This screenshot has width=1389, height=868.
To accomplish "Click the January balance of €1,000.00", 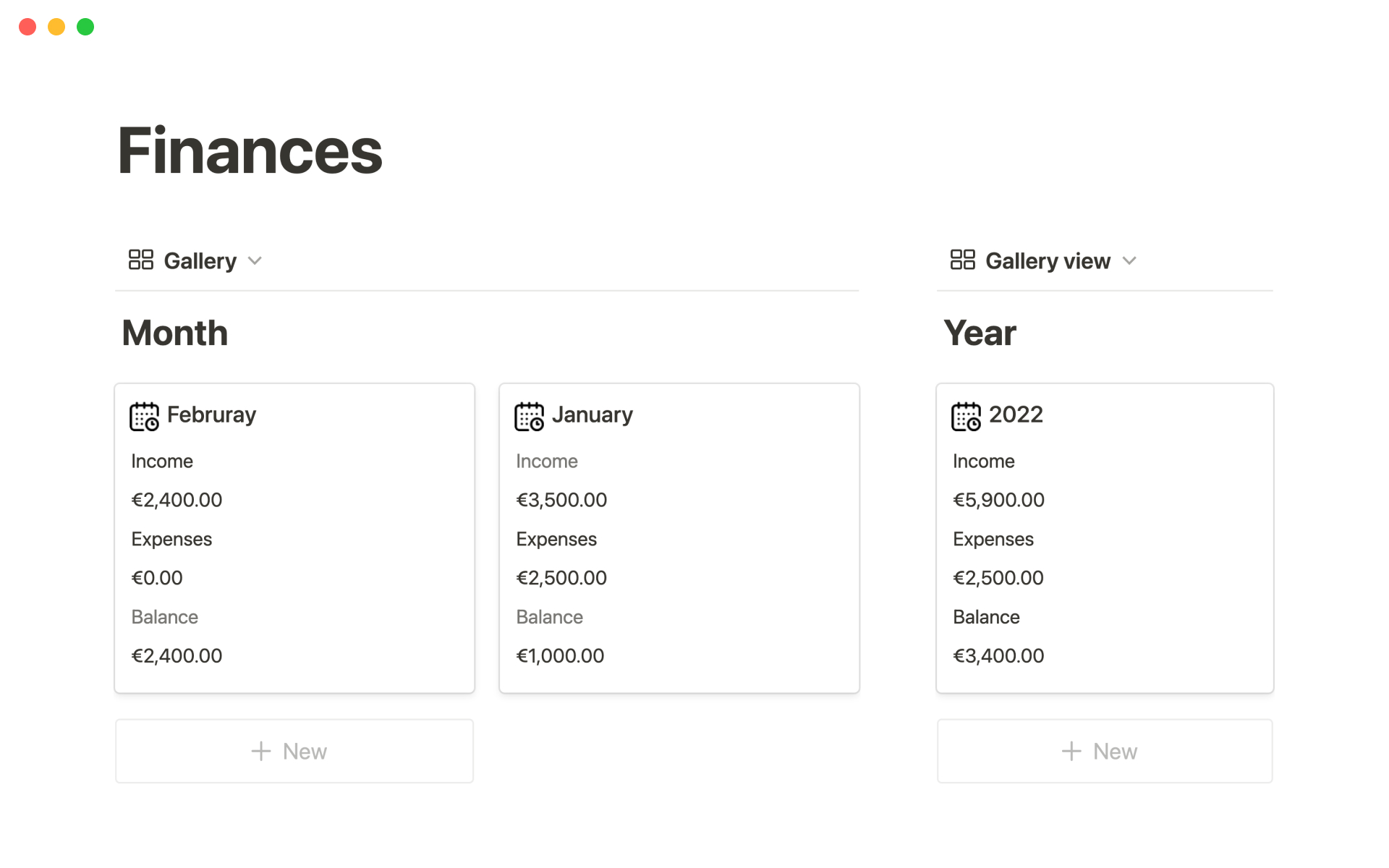I will [560, 656].
